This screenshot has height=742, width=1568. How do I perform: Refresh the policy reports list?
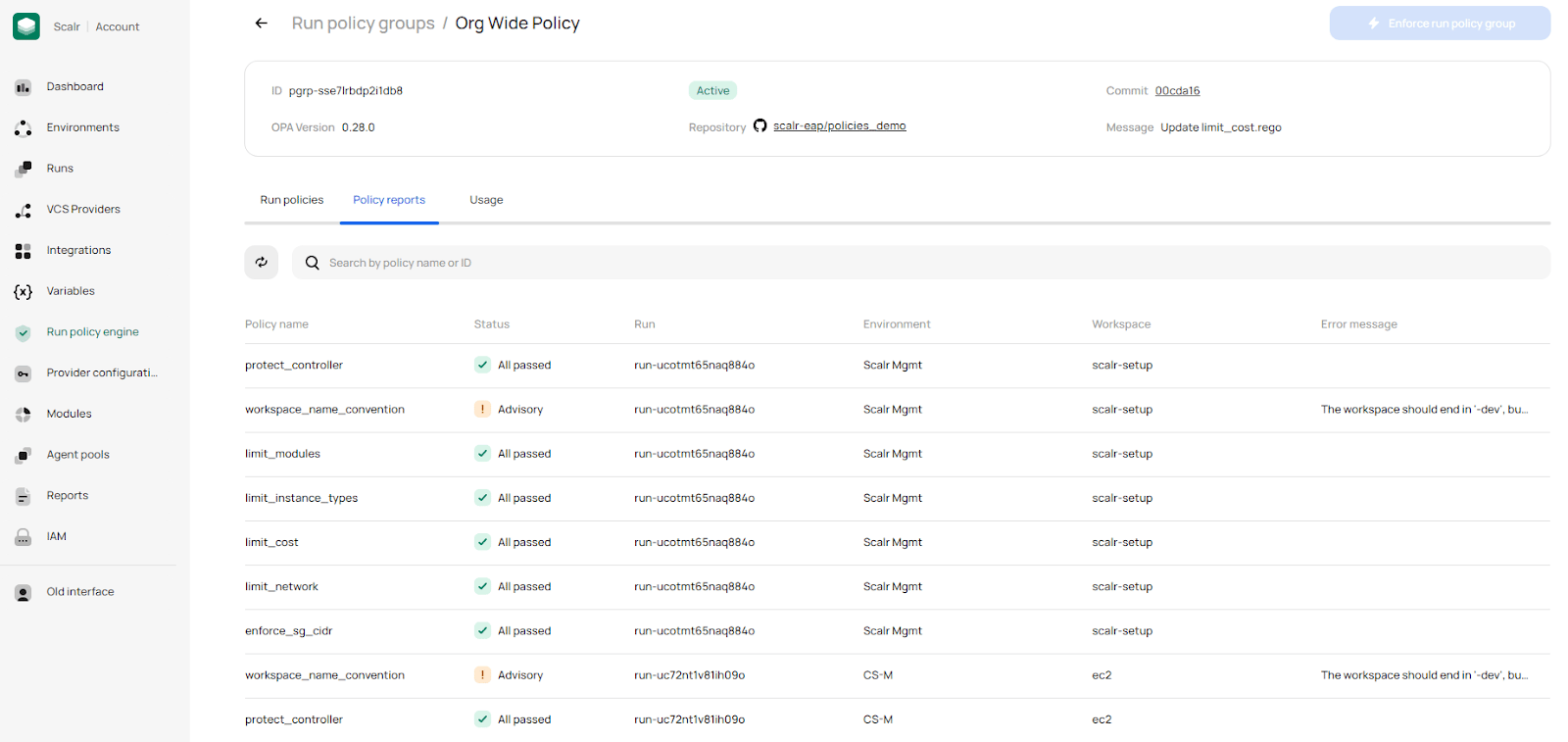click(x=262, y=263)
